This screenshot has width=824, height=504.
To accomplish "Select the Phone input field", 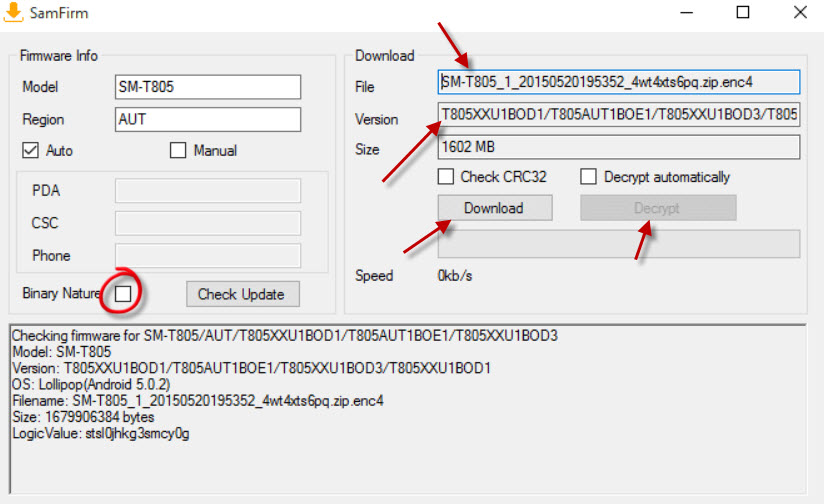I will tap(208, 255).
